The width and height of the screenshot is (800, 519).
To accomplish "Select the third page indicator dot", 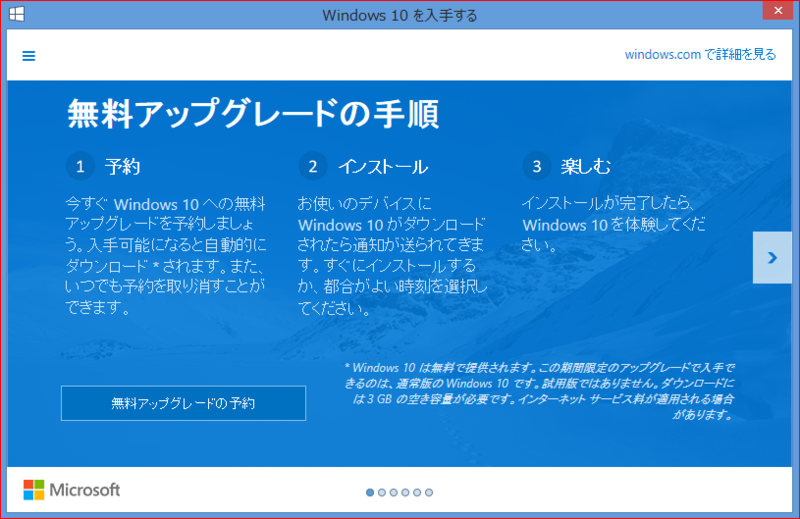I will [393, 492].
